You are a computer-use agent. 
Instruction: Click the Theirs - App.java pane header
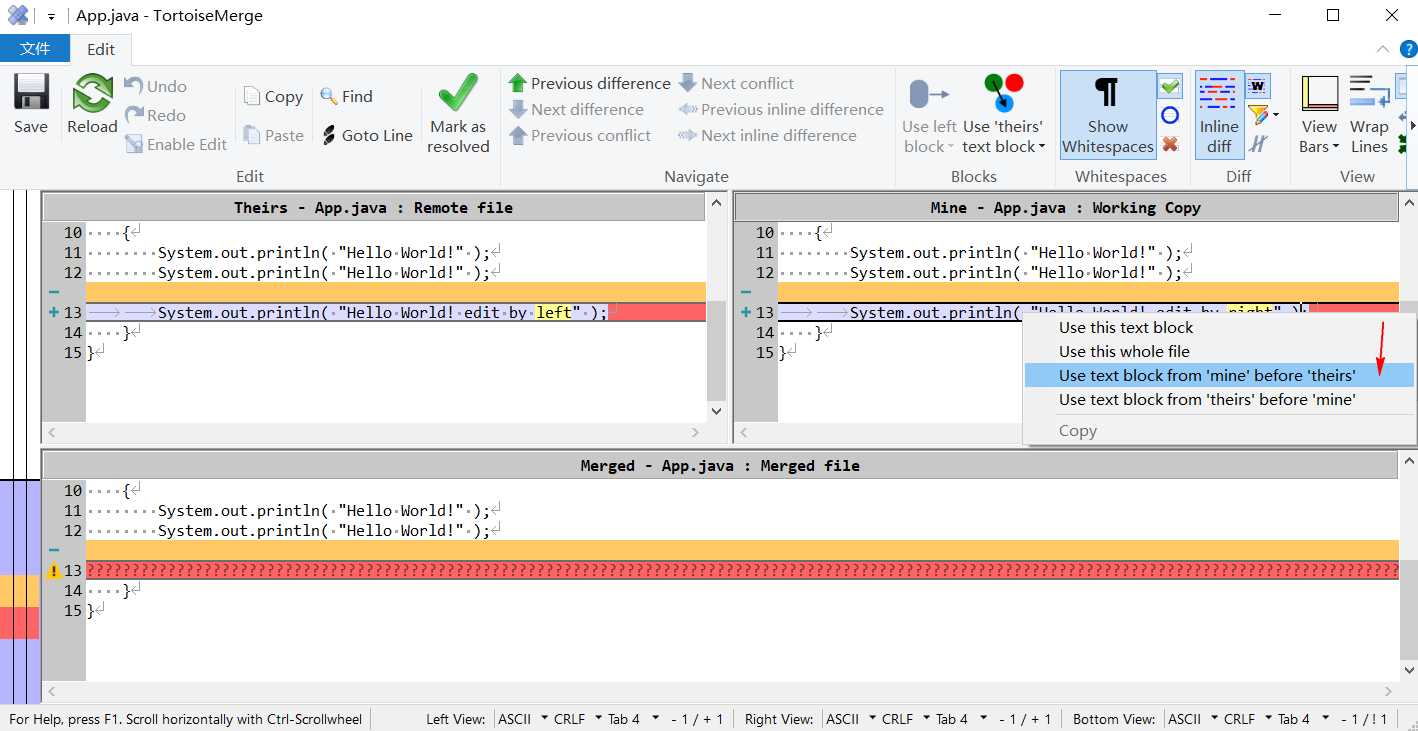[x=373, y=207]
